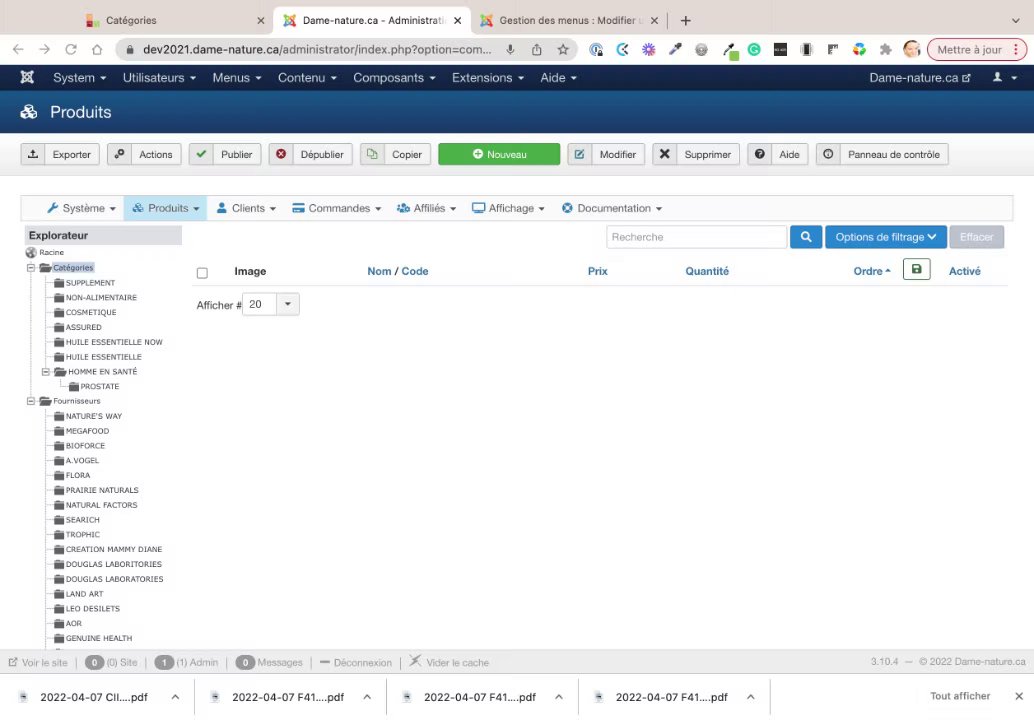Open the Produits submenu dropdown
Screen dimensions: 1034x720
pyautogui.click(x=166, y=208)
